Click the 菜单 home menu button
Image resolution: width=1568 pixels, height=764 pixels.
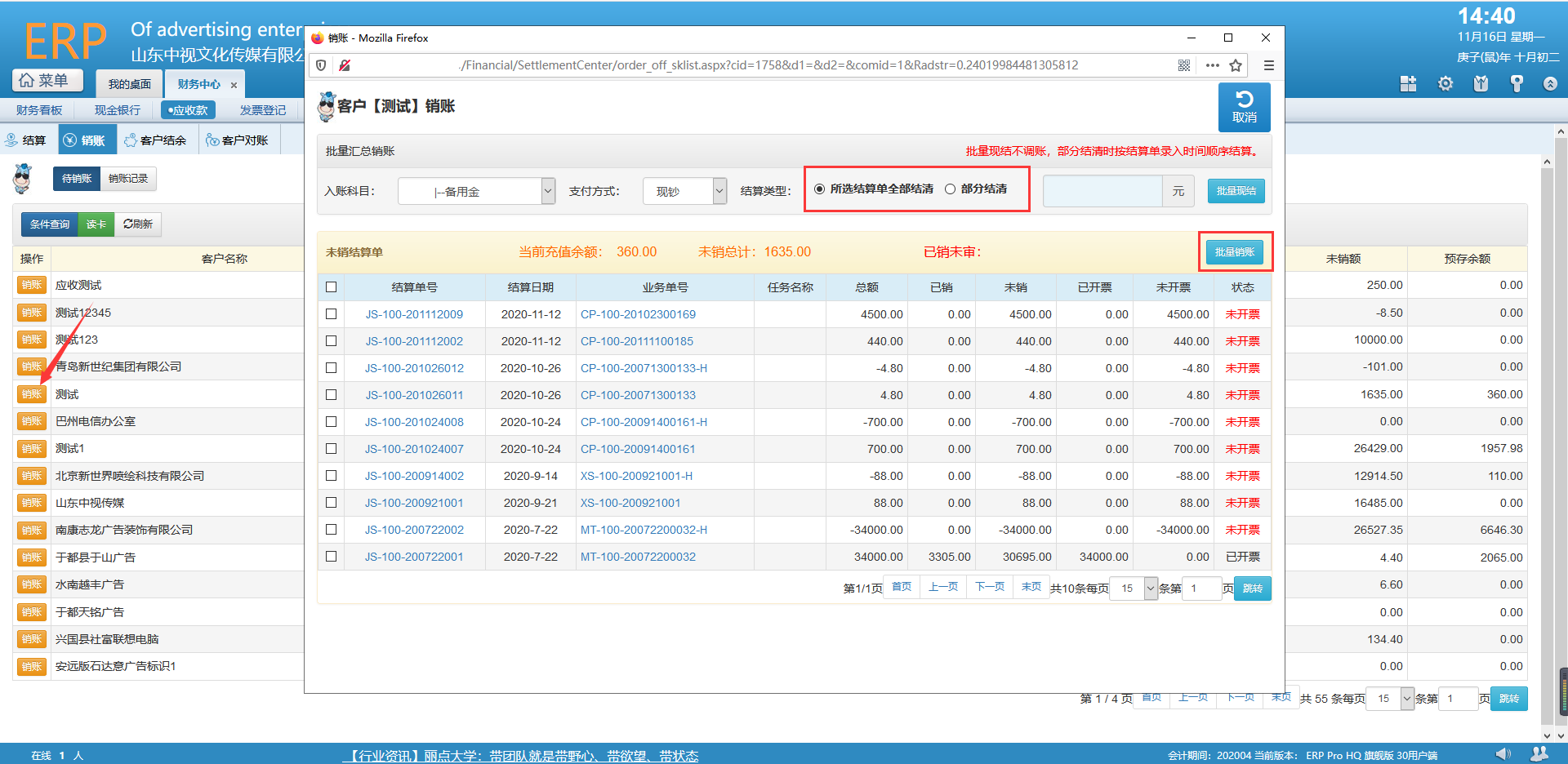tap(49, 80)
